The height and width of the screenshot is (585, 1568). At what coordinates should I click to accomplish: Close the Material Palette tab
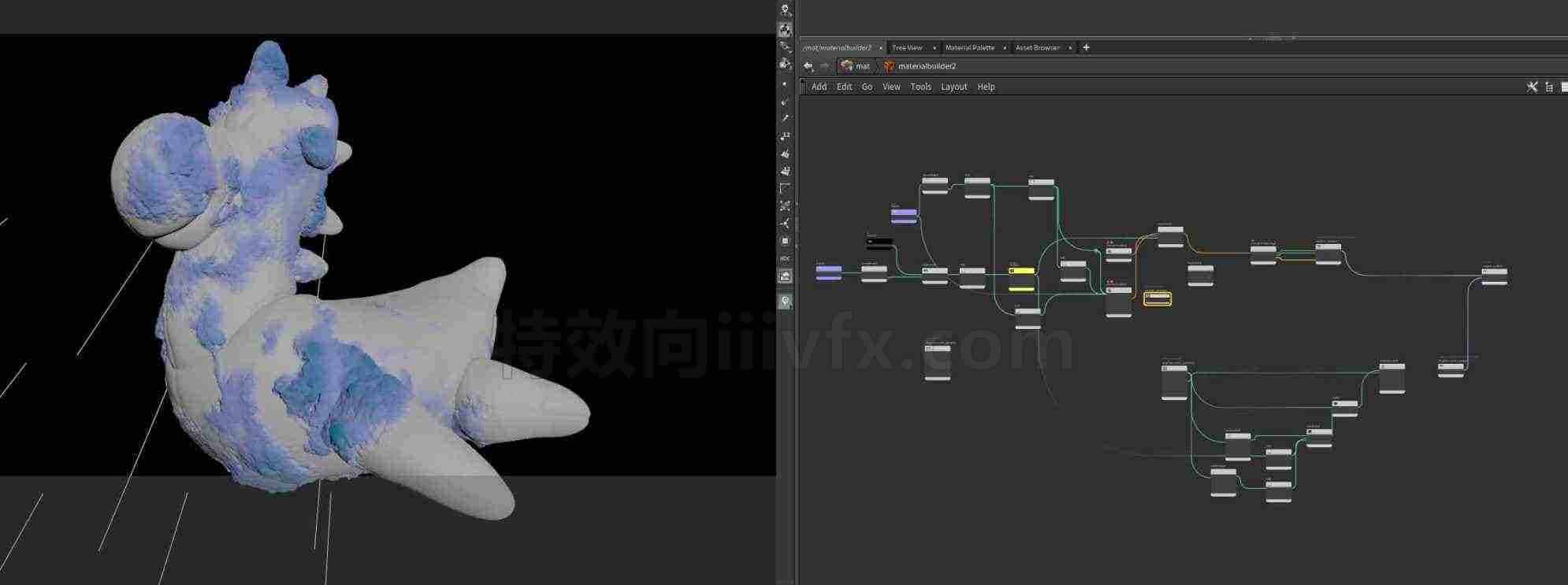point(1004,48)
